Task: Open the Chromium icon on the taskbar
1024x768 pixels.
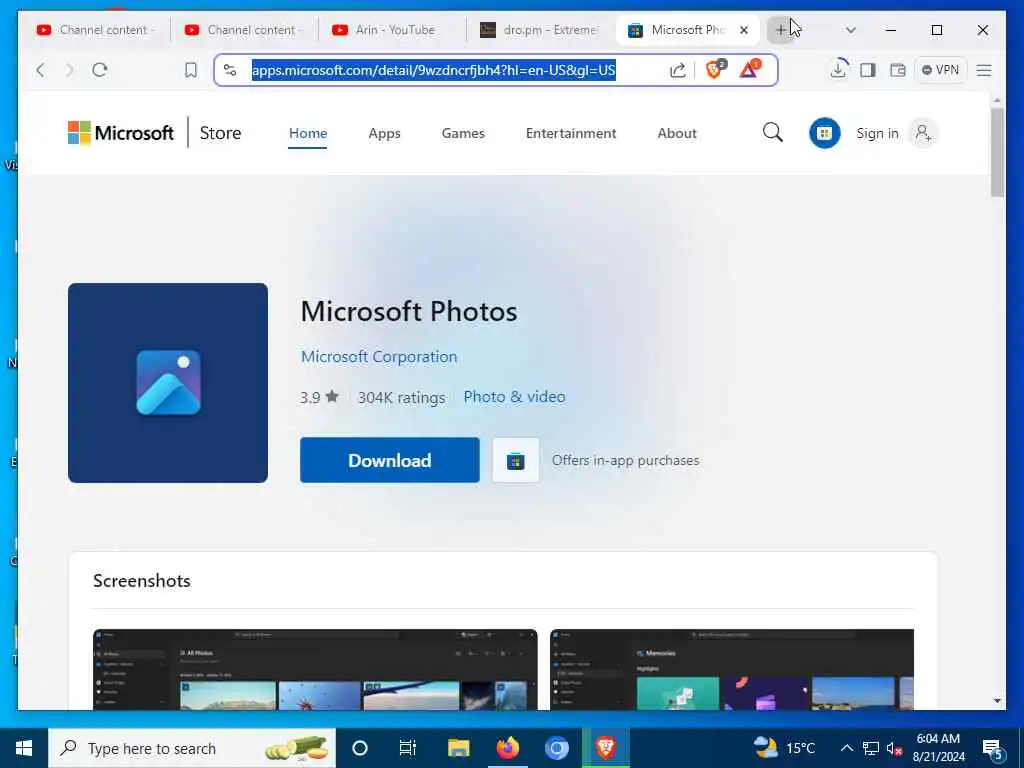Action: pos(556,748)
